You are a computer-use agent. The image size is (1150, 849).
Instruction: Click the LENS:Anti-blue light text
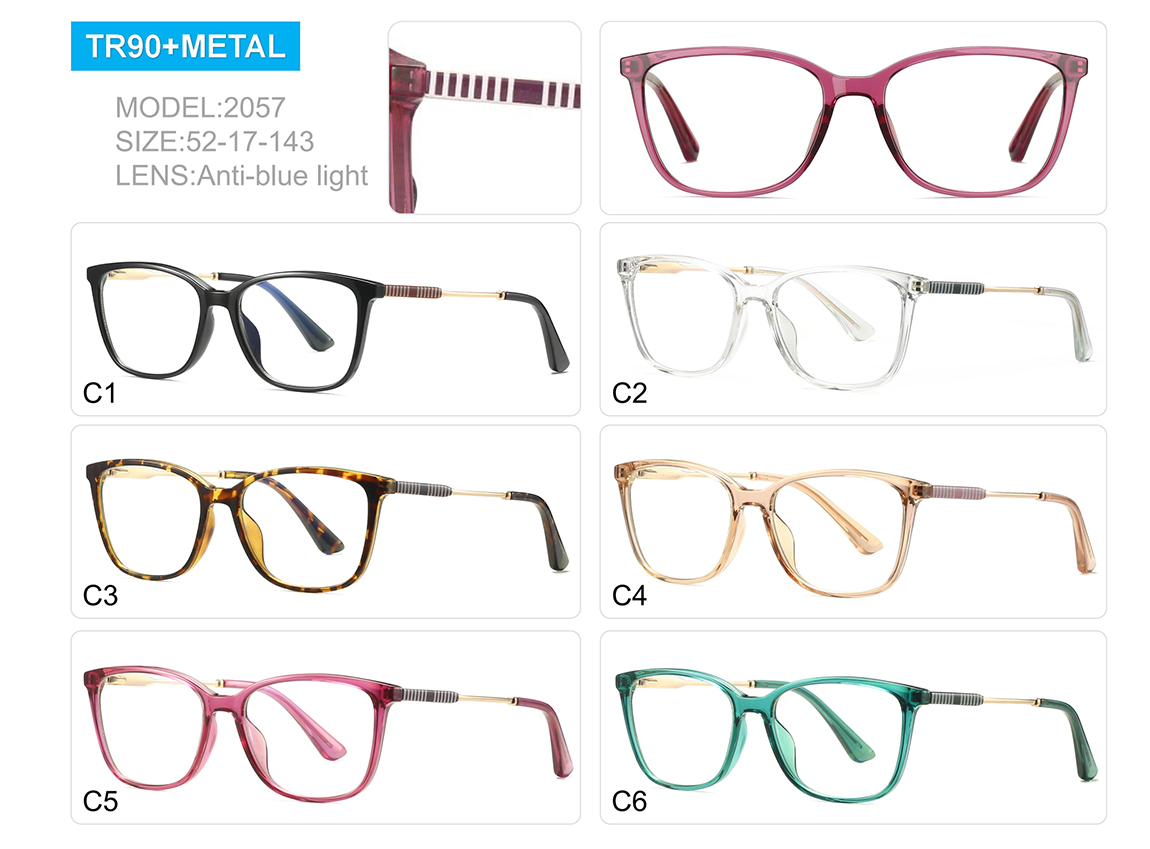(241, 176)
